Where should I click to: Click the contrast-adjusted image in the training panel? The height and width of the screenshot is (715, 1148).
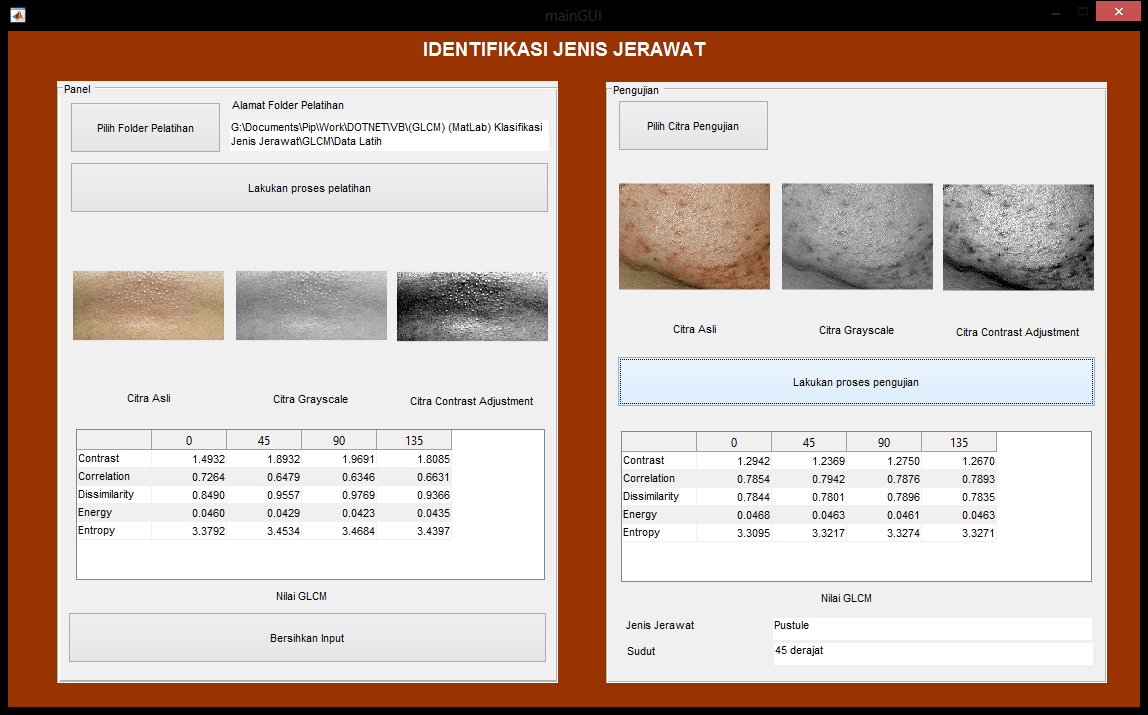472,305
